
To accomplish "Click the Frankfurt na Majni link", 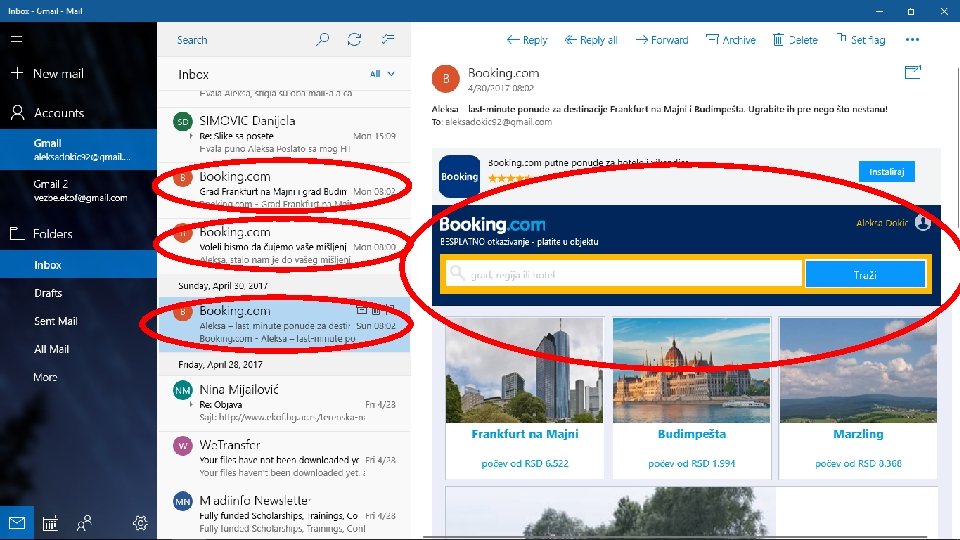I will (x=525, y=434).
